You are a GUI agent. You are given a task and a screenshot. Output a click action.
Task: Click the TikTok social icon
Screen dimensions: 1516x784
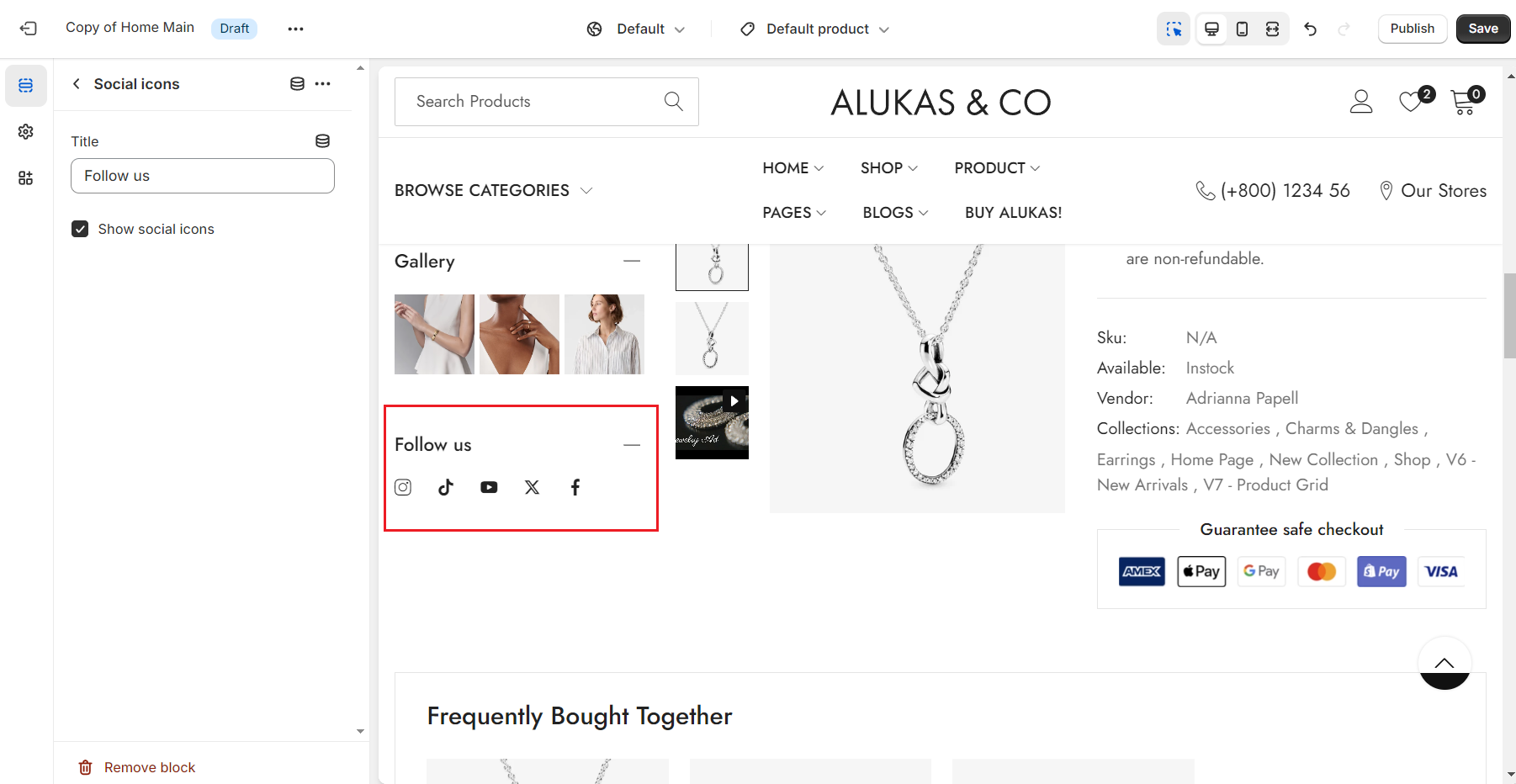pos(446,487)
